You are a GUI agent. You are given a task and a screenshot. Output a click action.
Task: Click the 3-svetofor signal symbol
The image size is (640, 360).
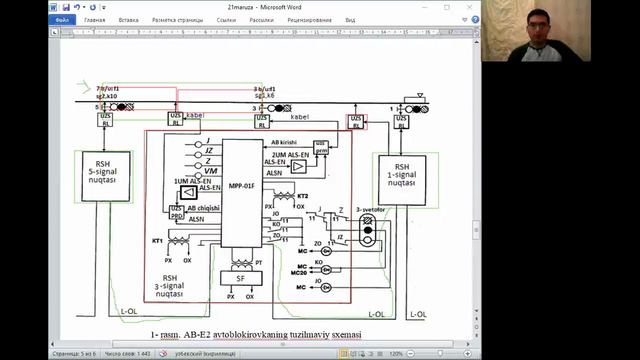pos(368,231)
